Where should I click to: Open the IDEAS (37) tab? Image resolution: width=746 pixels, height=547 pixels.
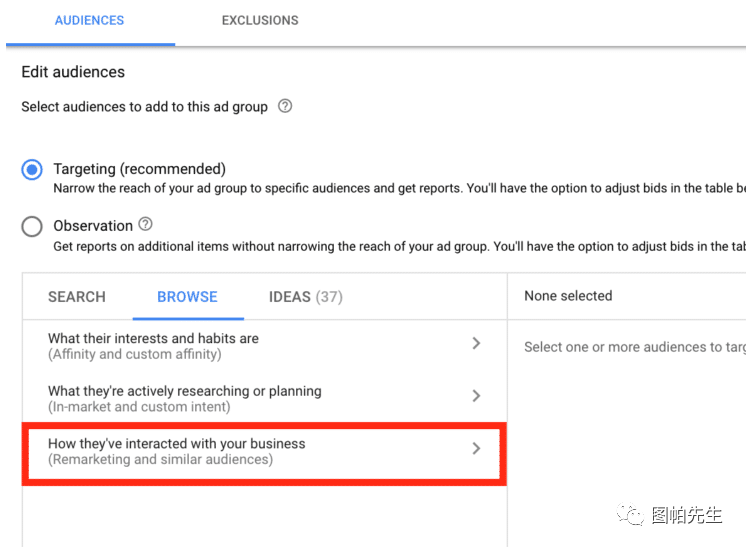pos(305,297)
